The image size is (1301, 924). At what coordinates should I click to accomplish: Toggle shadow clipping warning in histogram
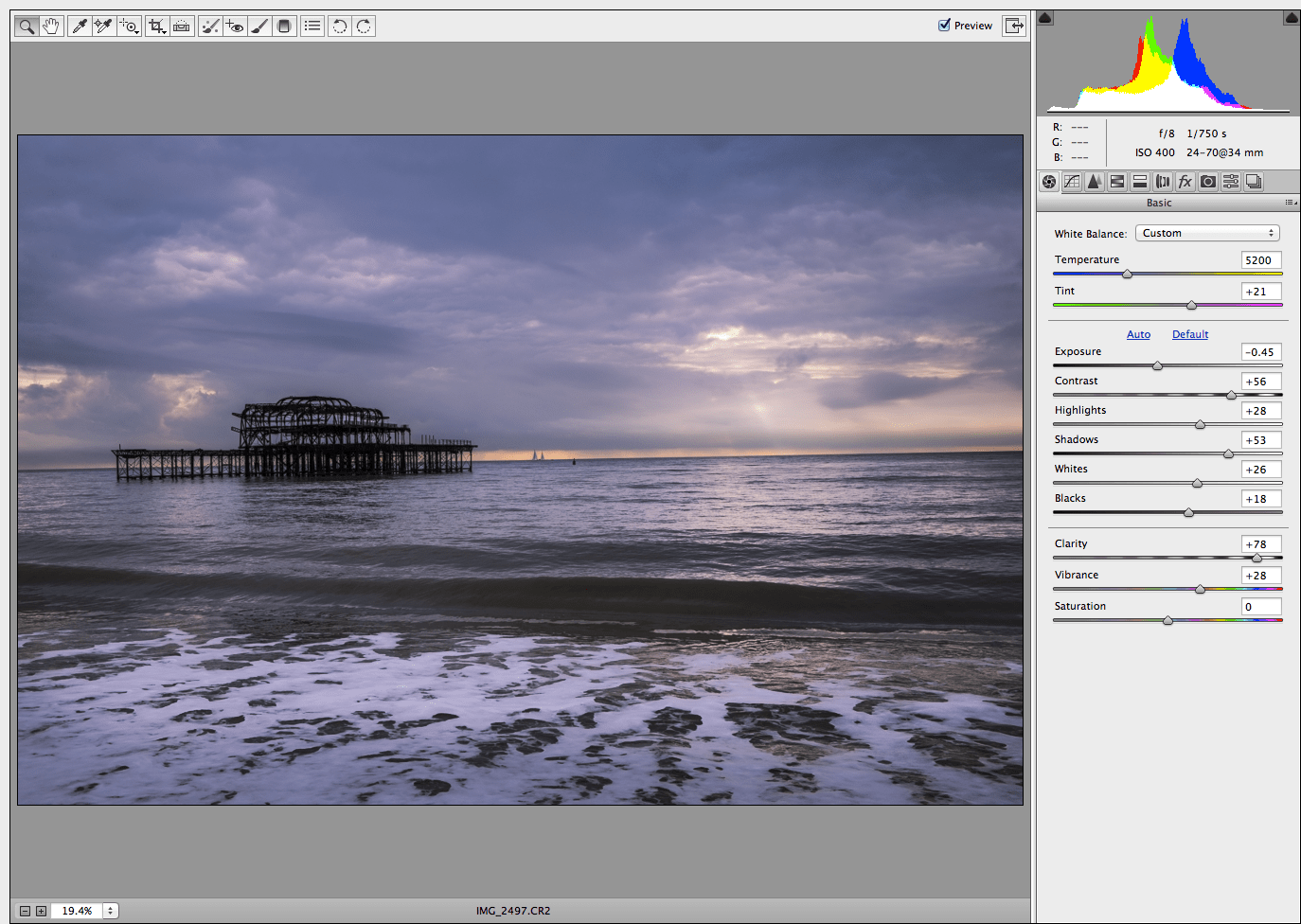(1045, 18)
